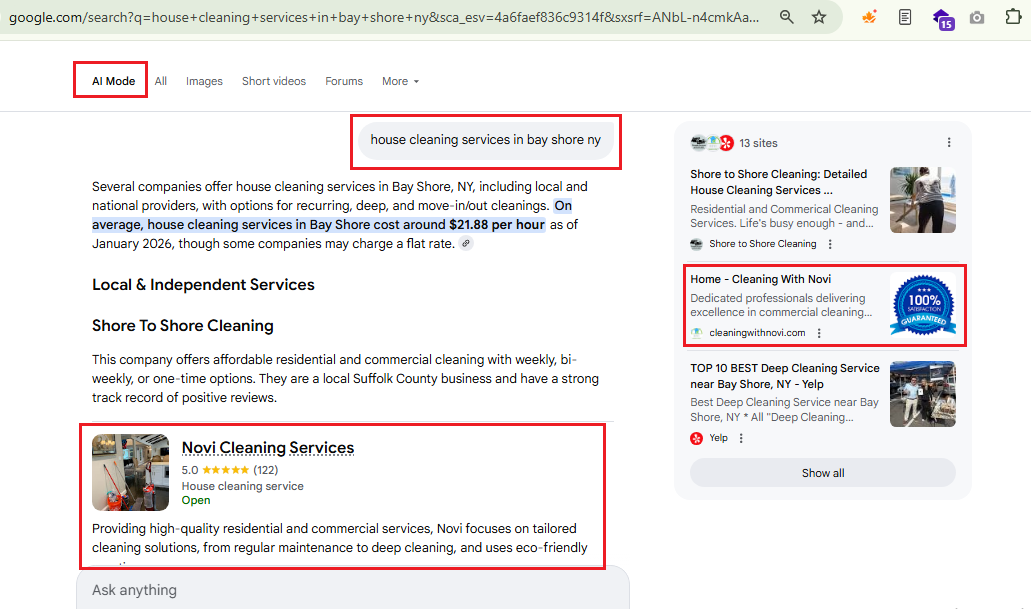Open the document reader extension icon

905,17
